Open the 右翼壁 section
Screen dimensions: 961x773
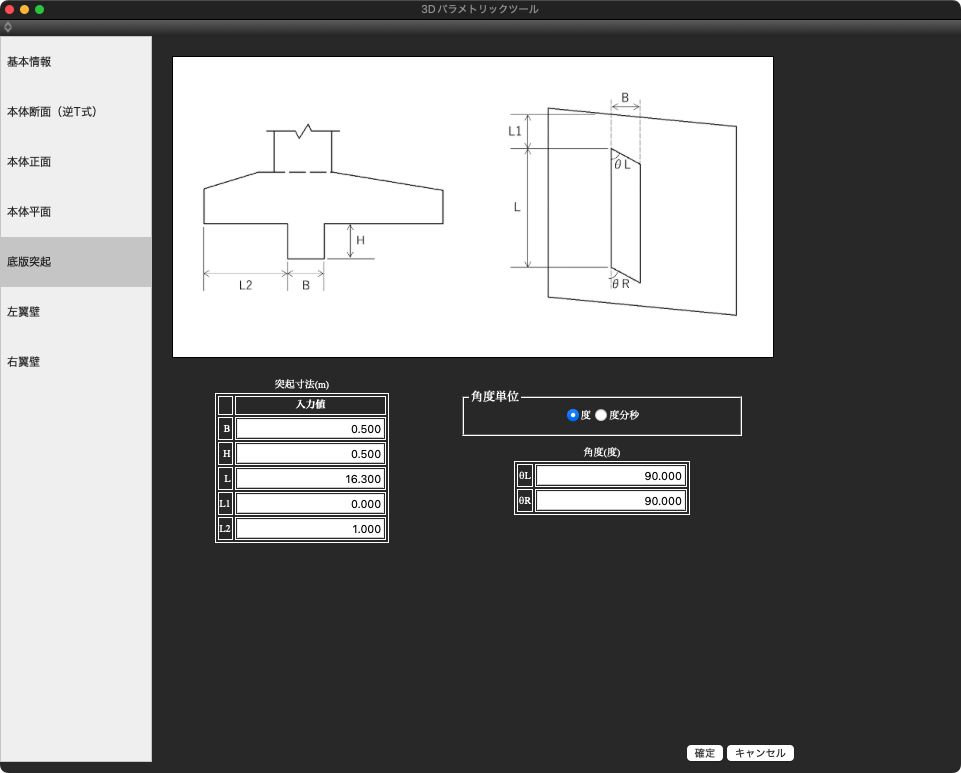75,362
